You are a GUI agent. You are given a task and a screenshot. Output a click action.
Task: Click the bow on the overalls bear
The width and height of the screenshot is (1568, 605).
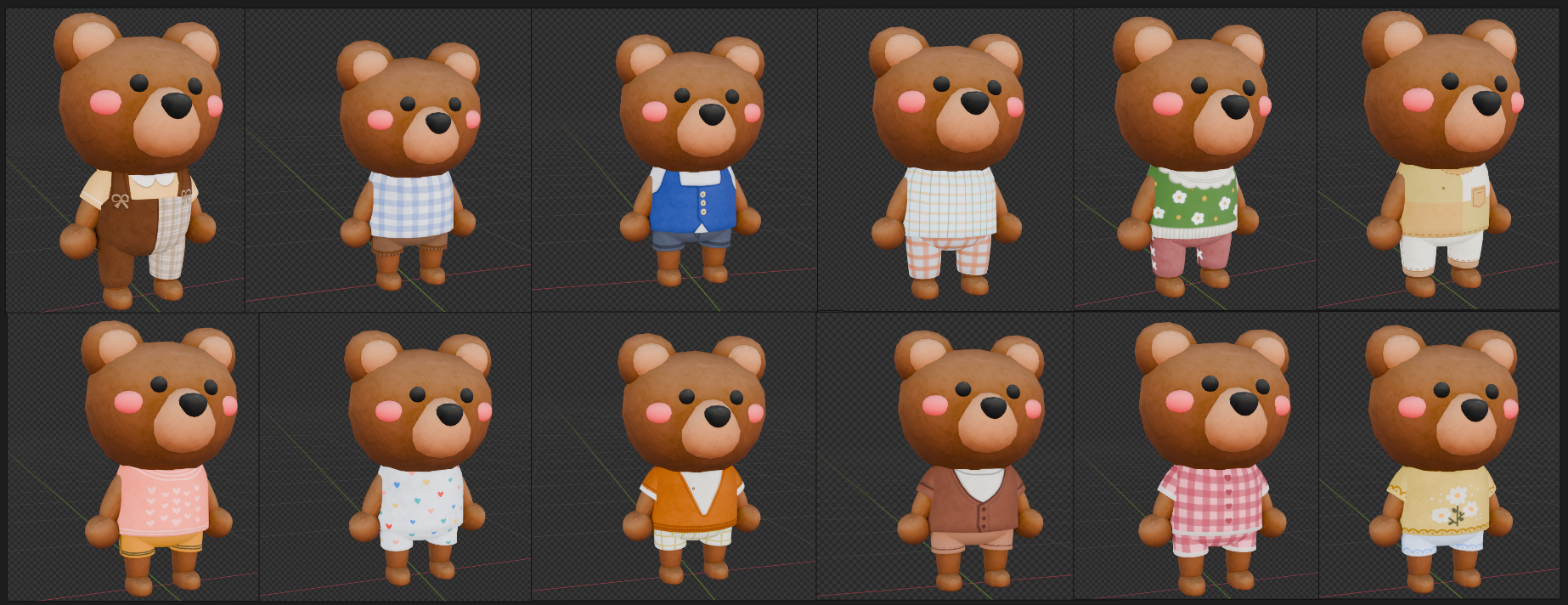(x=121, y=201)
